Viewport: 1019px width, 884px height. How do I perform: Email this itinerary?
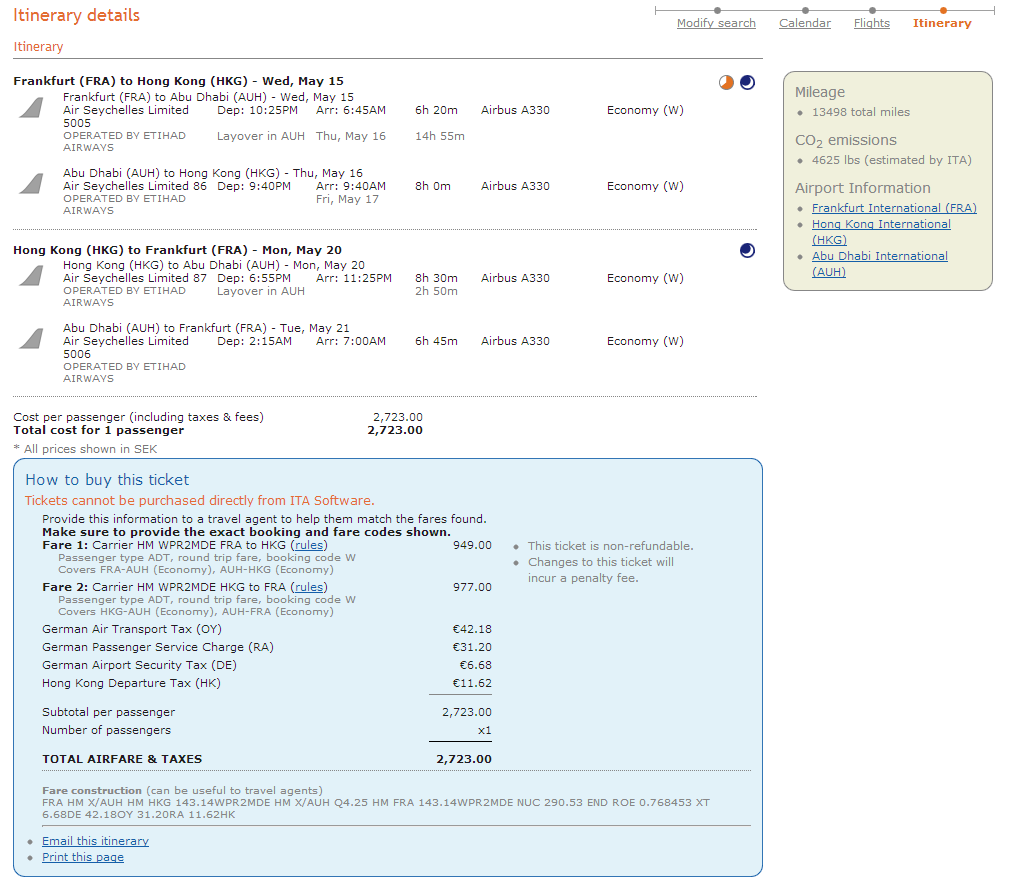click(95, 841)
